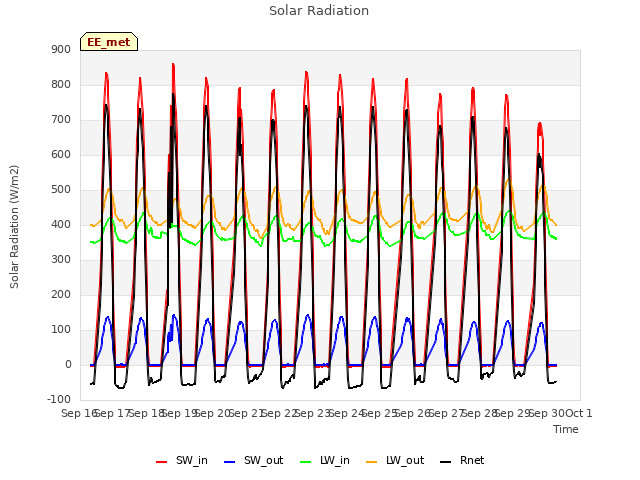The width and height of the screenshot is (640, 480).
Task: Click the EE_met annotation label
Action: (109, 42)
